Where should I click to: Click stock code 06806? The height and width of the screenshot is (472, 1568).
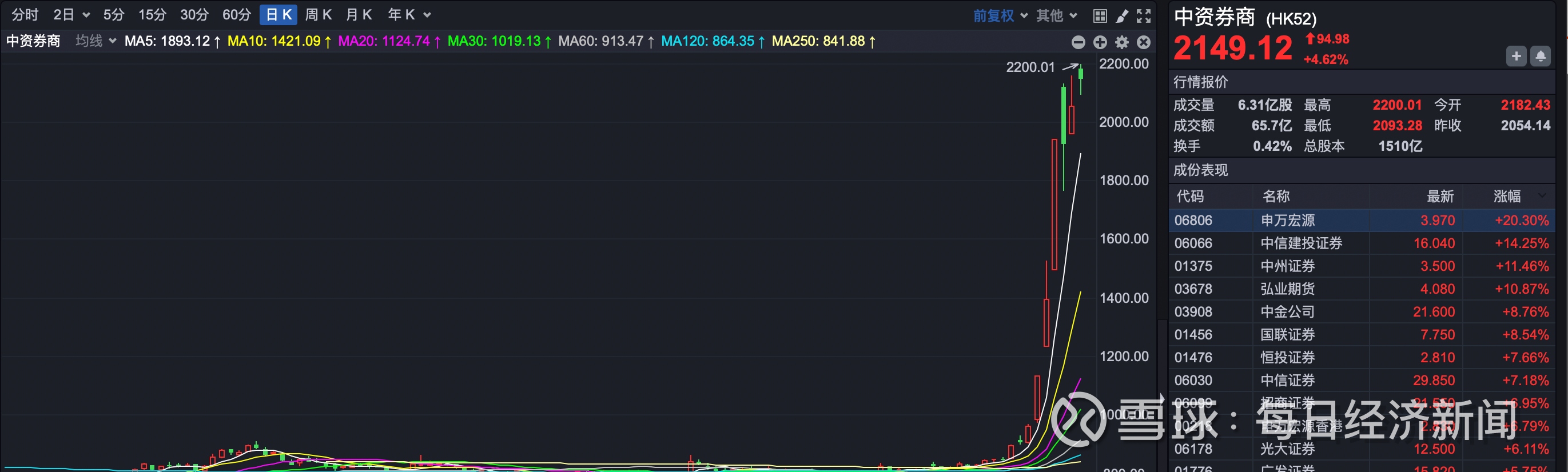coord(1193,220)
